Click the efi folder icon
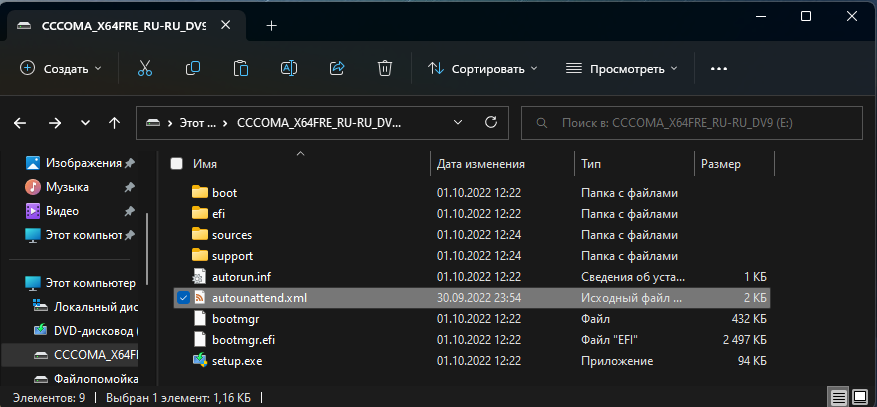Viewport: 877px width, 407px height. (x=200, y=214)
